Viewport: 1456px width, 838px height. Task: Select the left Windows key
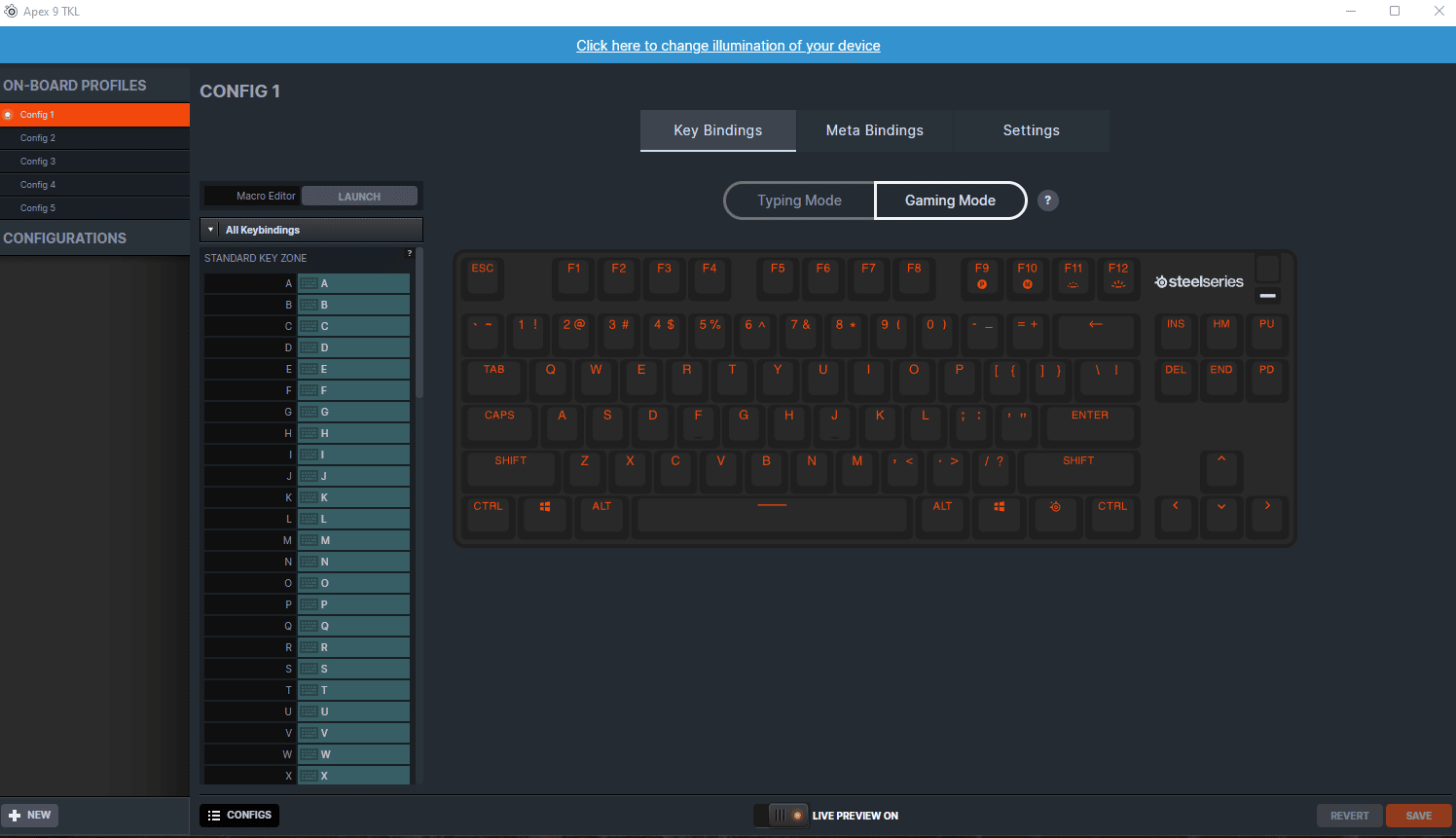click(x=545, y=516)
